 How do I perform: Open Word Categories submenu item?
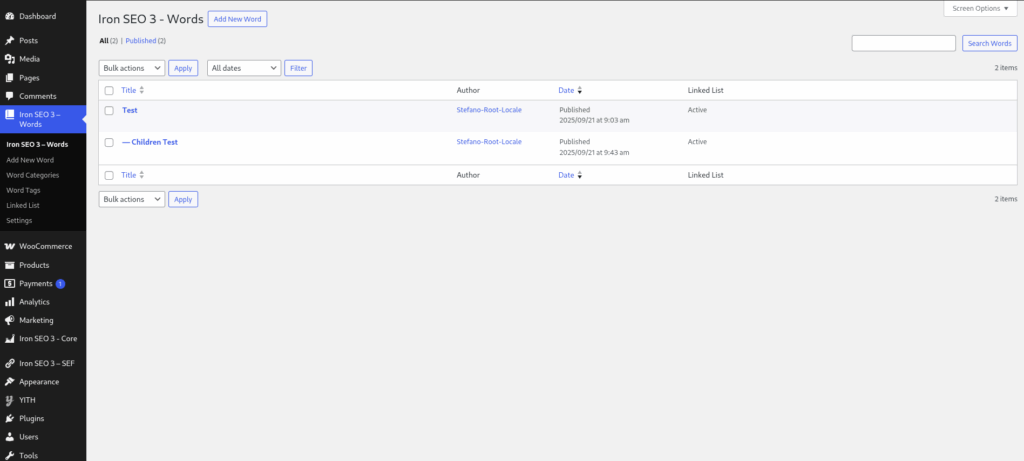[x=32, y=175]
